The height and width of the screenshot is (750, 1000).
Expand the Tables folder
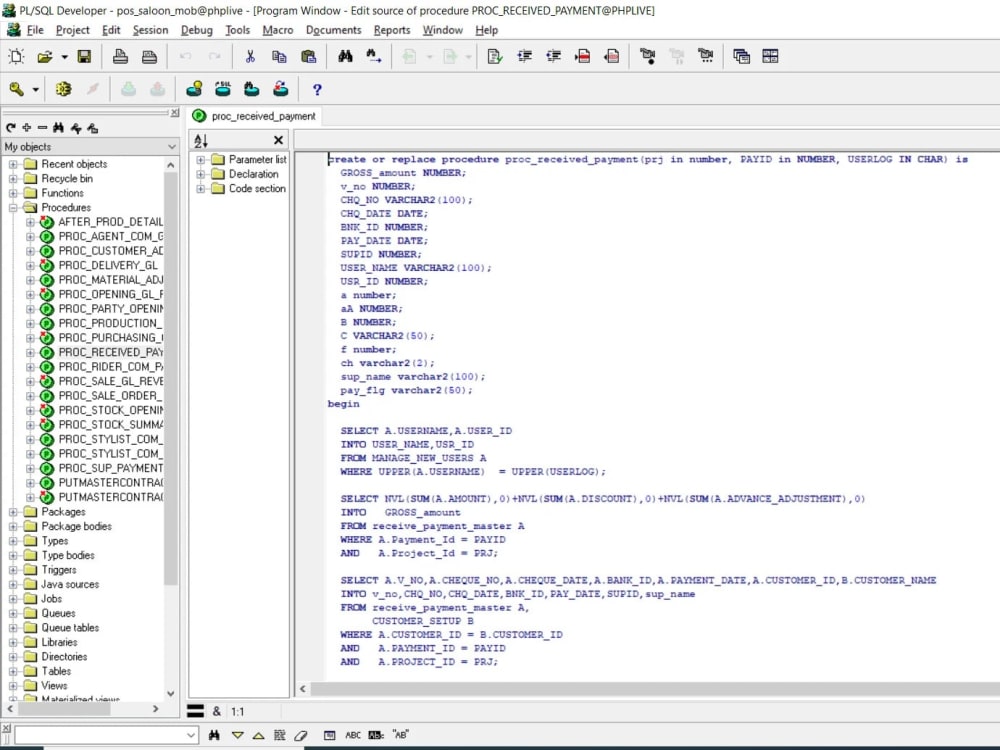(x=13, y=672)
